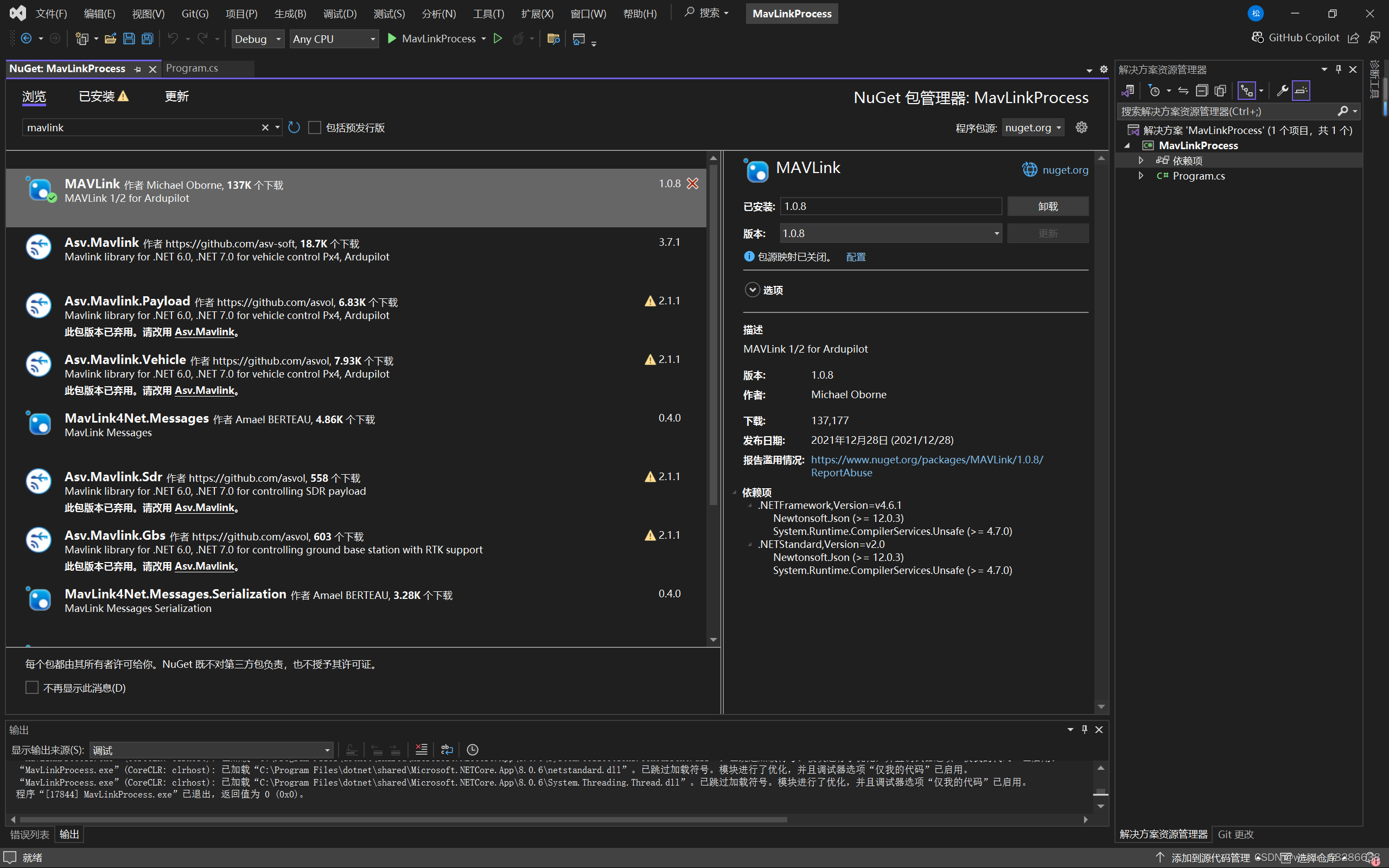Enable the include prerelease checkbox
The height and width of the screenshot is (868, 1389).
pos(315,127)
